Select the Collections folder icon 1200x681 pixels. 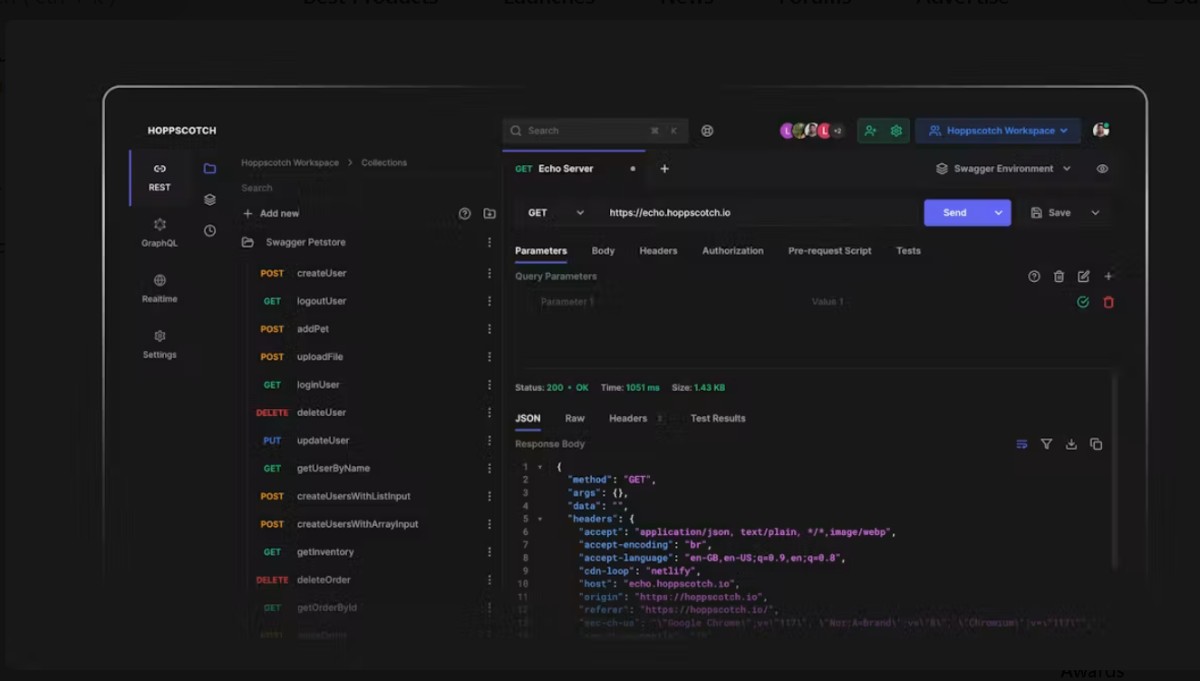[210, 169]
